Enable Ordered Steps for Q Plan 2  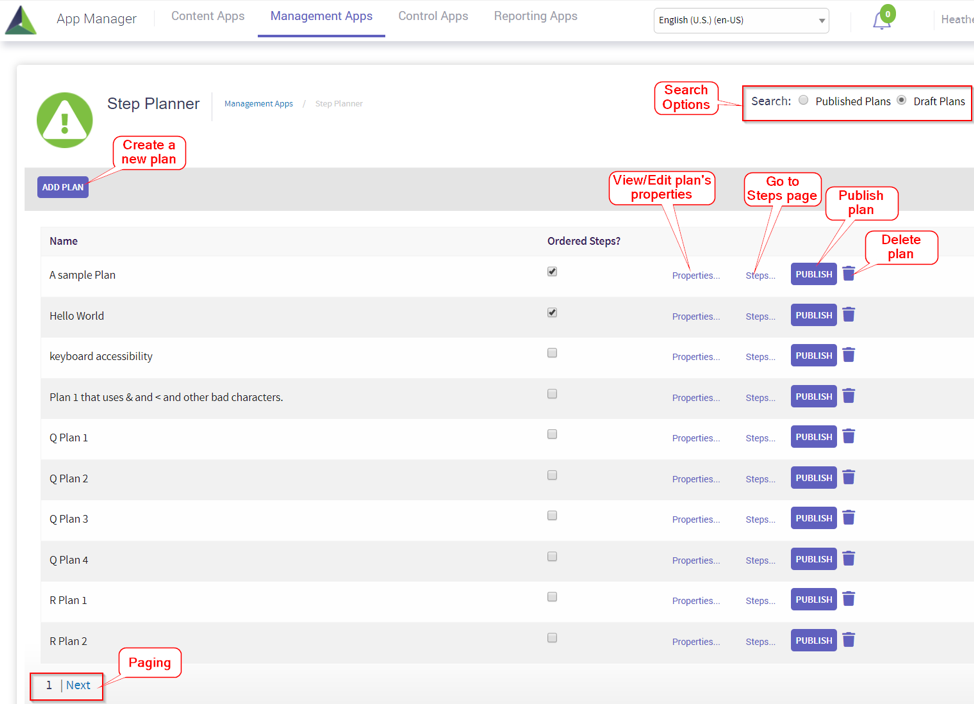coord(552,476)
